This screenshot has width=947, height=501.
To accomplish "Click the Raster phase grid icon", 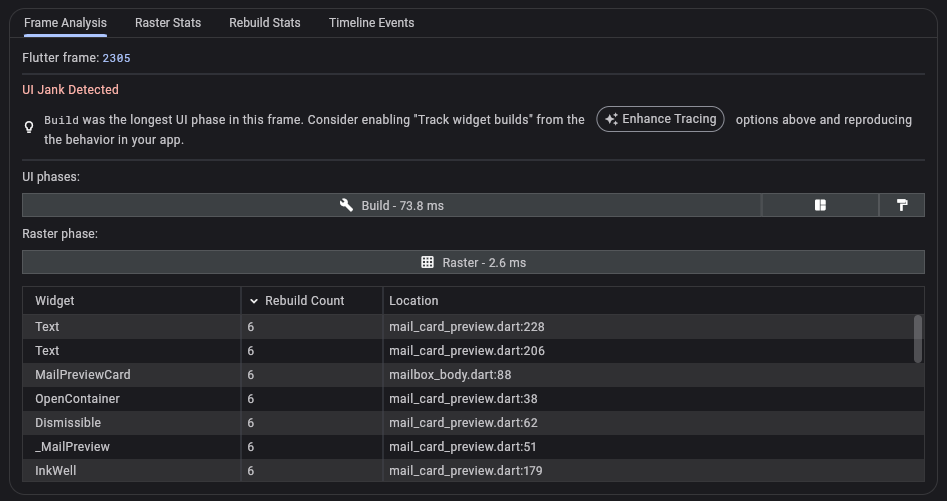I will (x=427, y=262).
